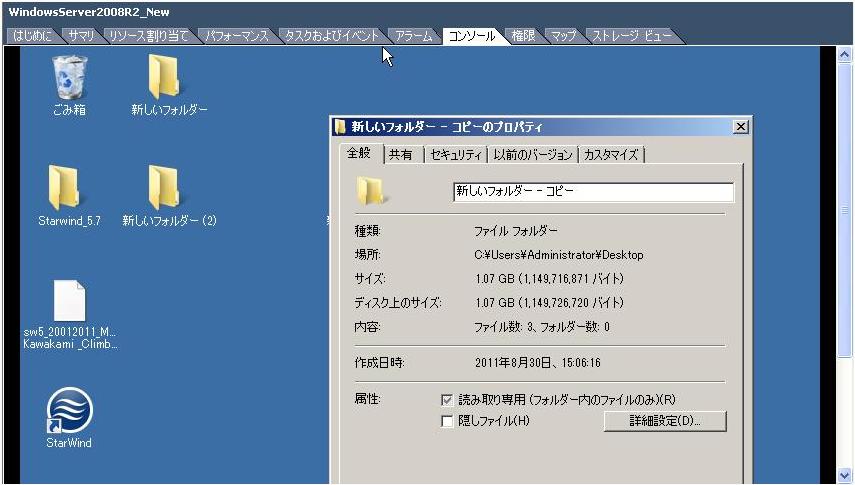The height and width of the screenshot is (485, 855).
Task: Click the C:¥Users¥Administrator¥Desktop location text
Action: 559,255
